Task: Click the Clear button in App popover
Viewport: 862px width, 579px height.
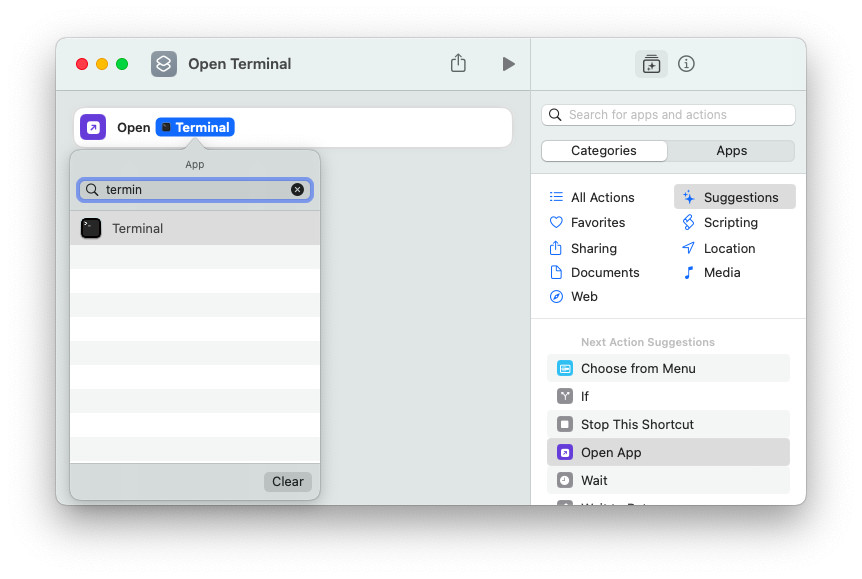Action: (288, 482)
